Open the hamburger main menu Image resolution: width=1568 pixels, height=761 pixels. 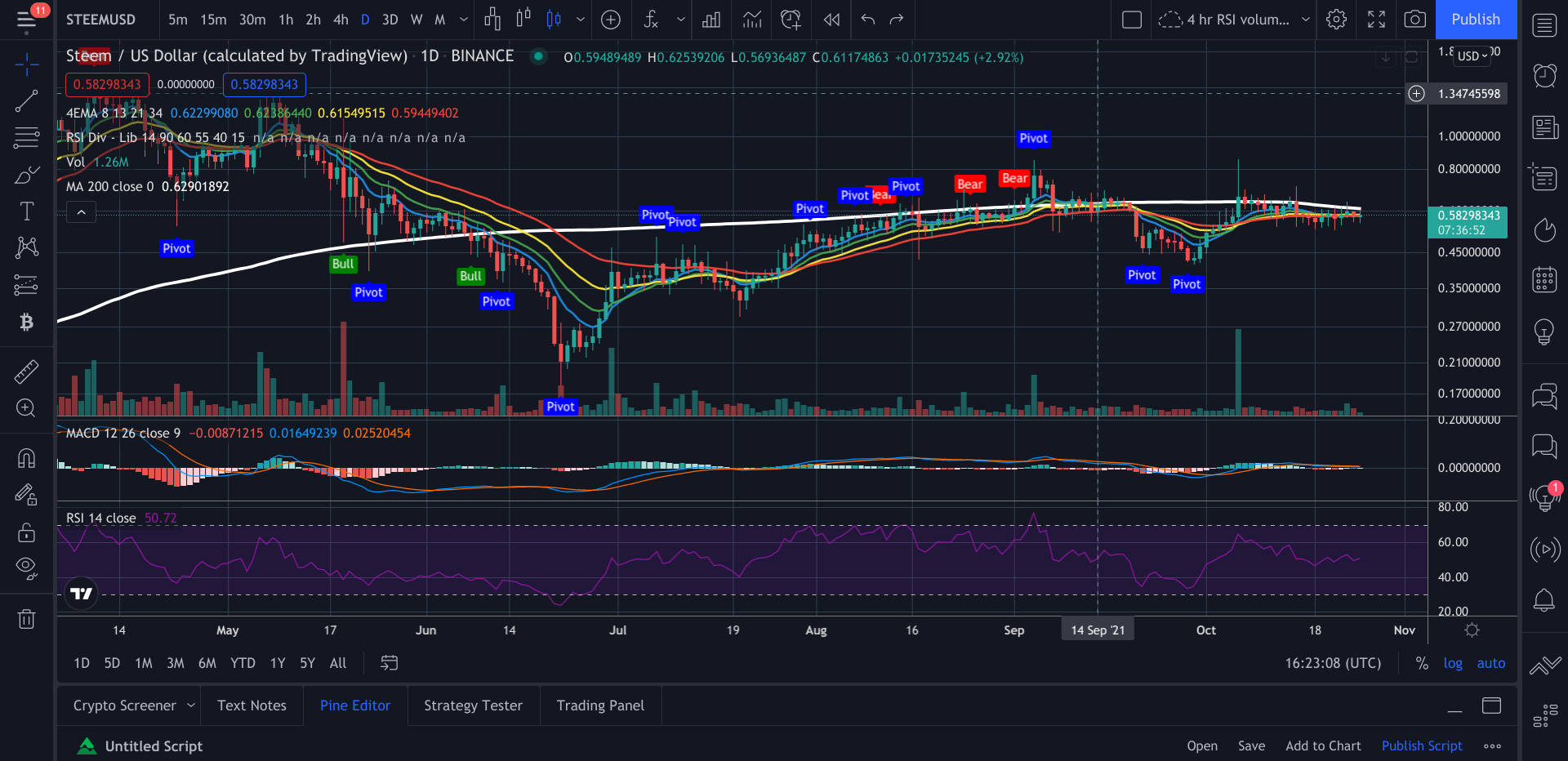tap(26, 20)
